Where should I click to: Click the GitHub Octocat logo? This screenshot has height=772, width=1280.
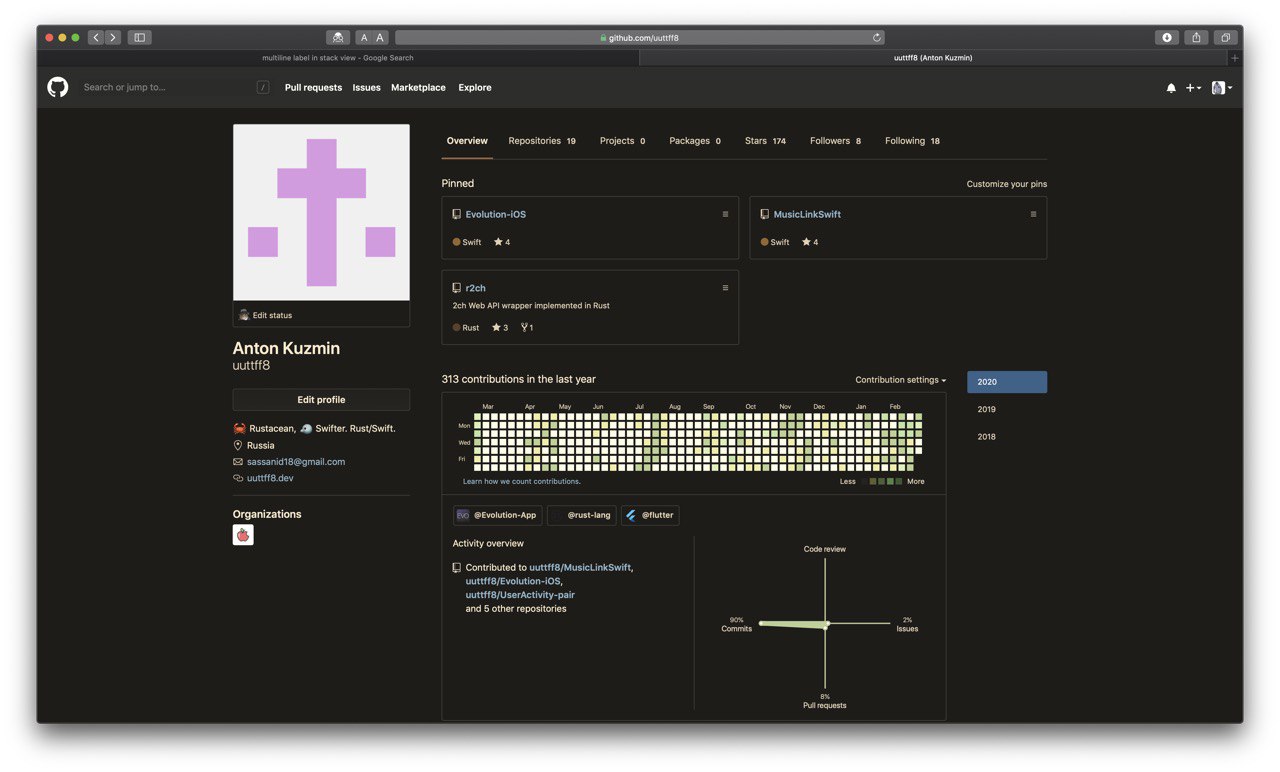coord(58,87)
